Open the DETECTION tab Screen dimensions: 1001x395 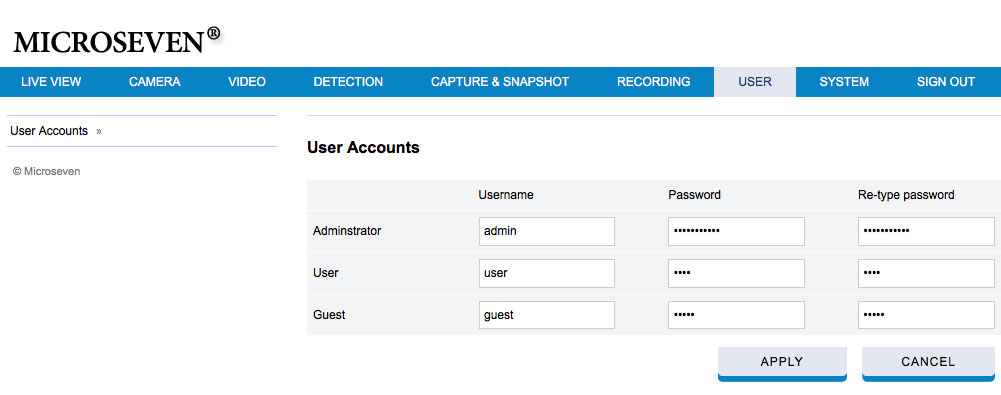pos(348,82)
